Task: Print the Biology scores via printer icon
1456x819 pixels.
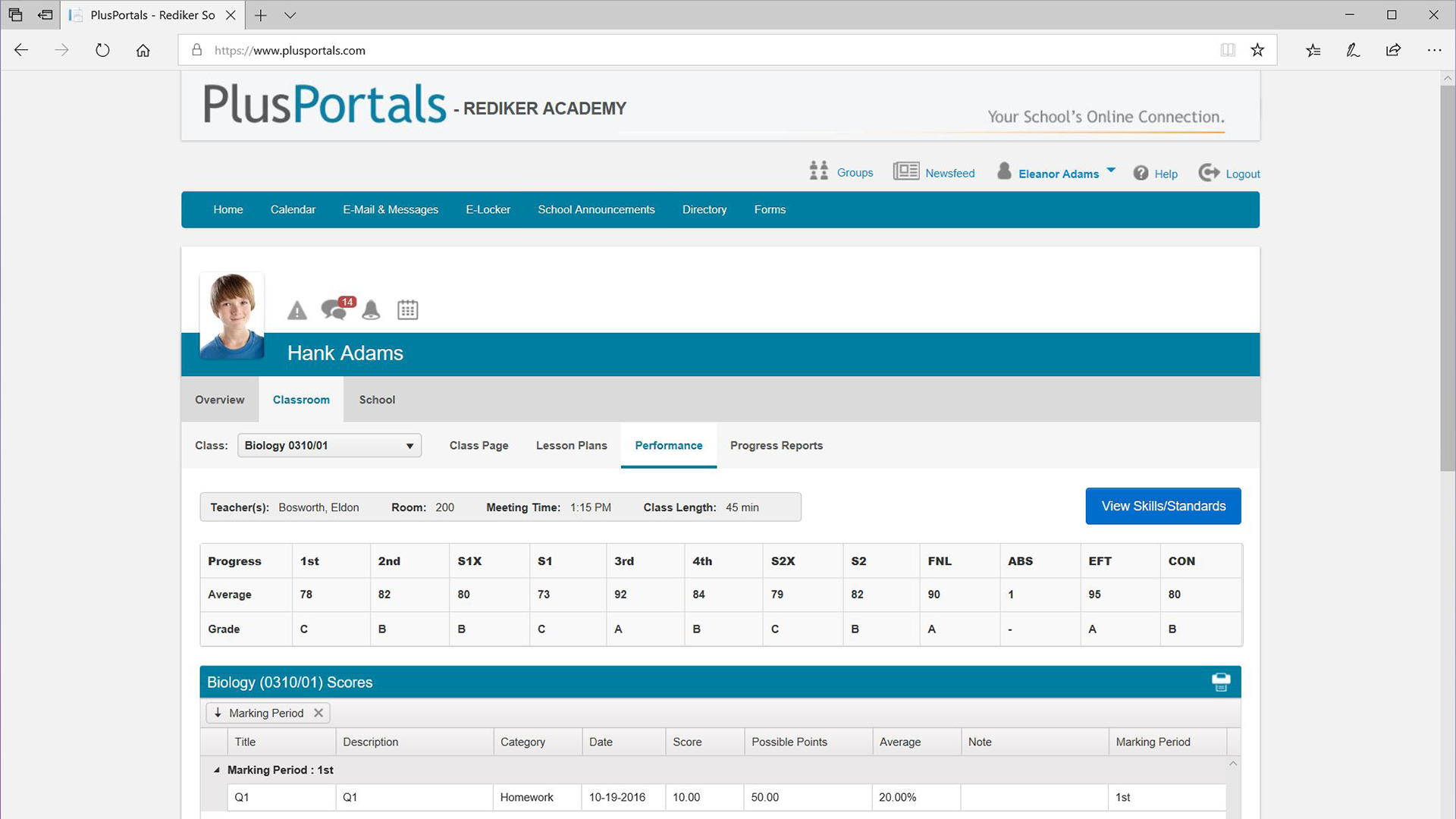Action: click(x=1220, y=682)
